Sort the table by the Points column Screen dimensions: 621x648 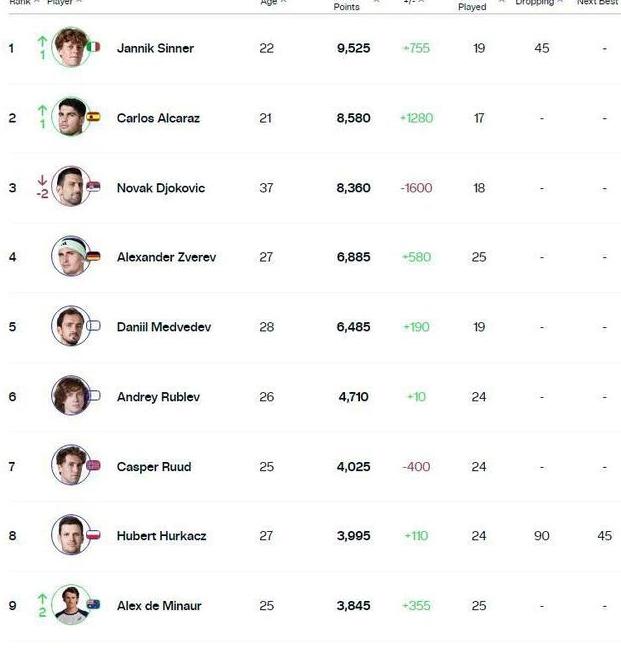point(347,6)
